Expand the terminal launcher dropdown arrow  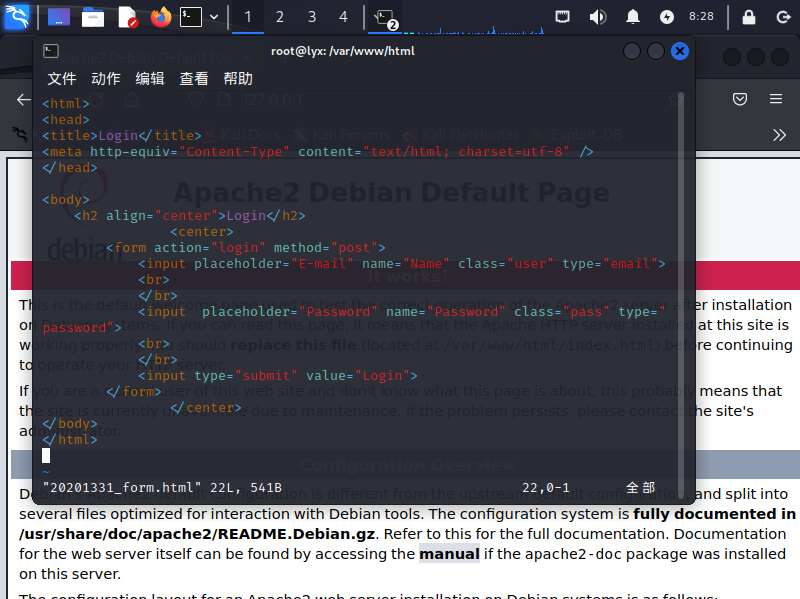point(214,17)
